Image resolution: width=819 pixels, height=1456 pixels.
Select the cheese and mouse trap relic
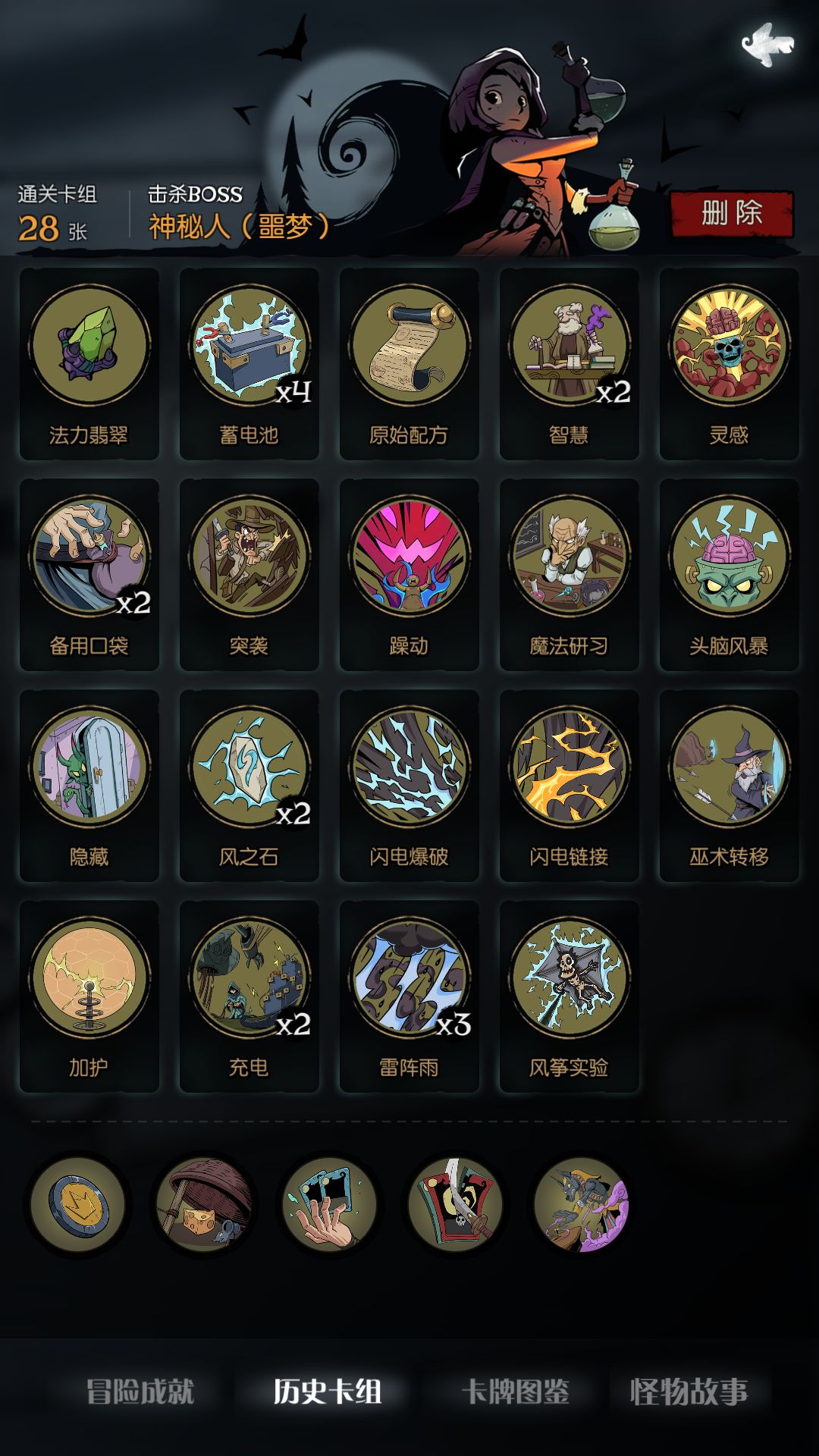(x=204, y=1204)
